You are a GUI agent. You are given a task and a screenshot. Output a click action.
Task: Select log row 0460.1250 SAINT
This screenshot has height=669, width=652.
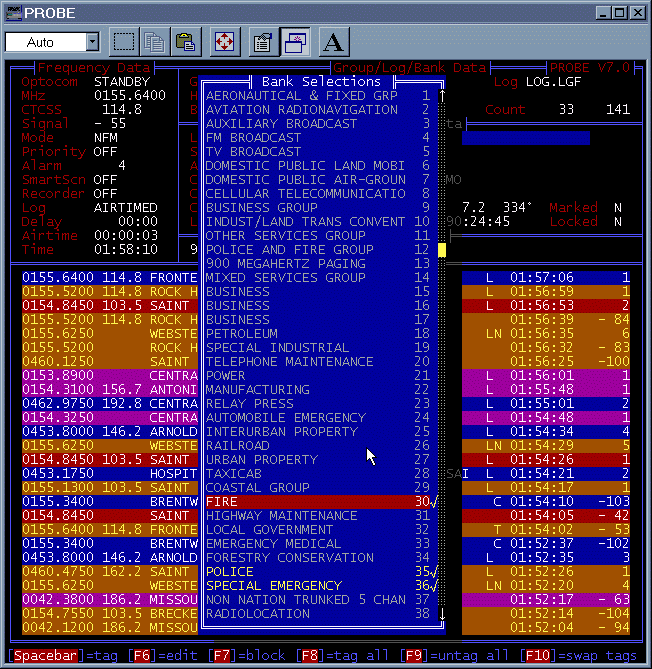(110, 361)
